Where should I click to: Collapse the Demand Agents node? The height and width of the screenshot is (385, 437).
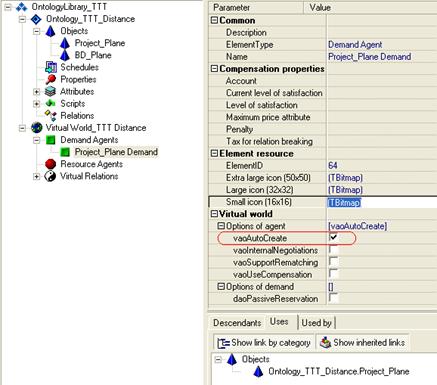pyautogui.click(x=37, y=140)
